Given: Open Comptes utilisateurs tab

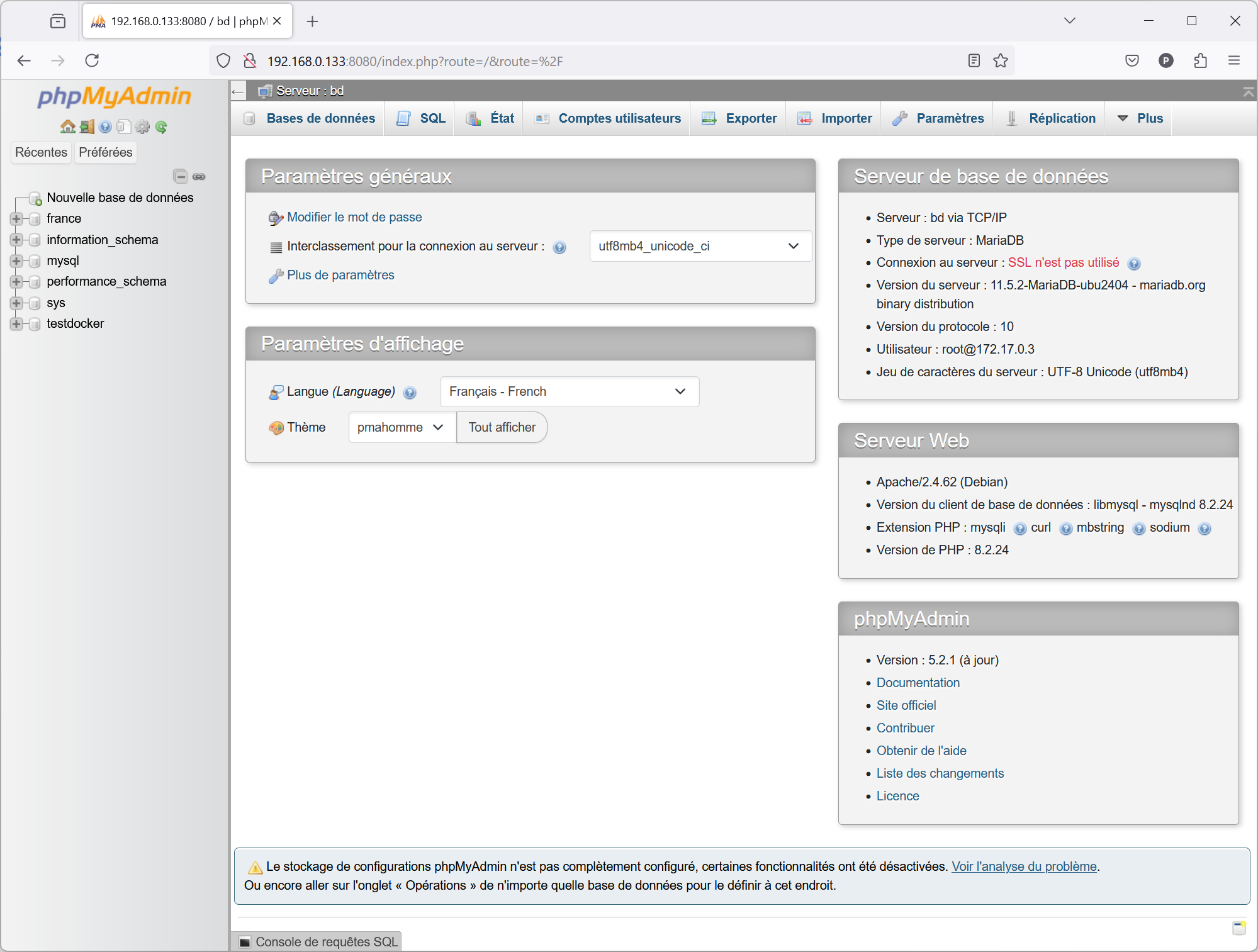Looking at the screenshot, I should (x=607, y=118).
